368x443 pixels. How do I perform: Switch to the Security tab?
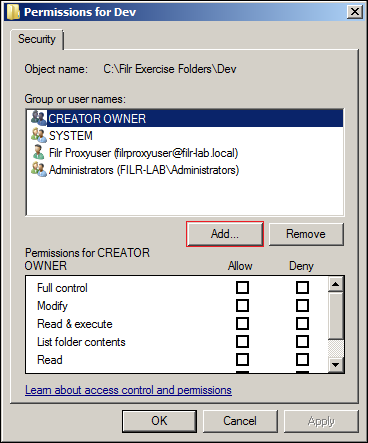pyautogui.click(x=37, y=39)
